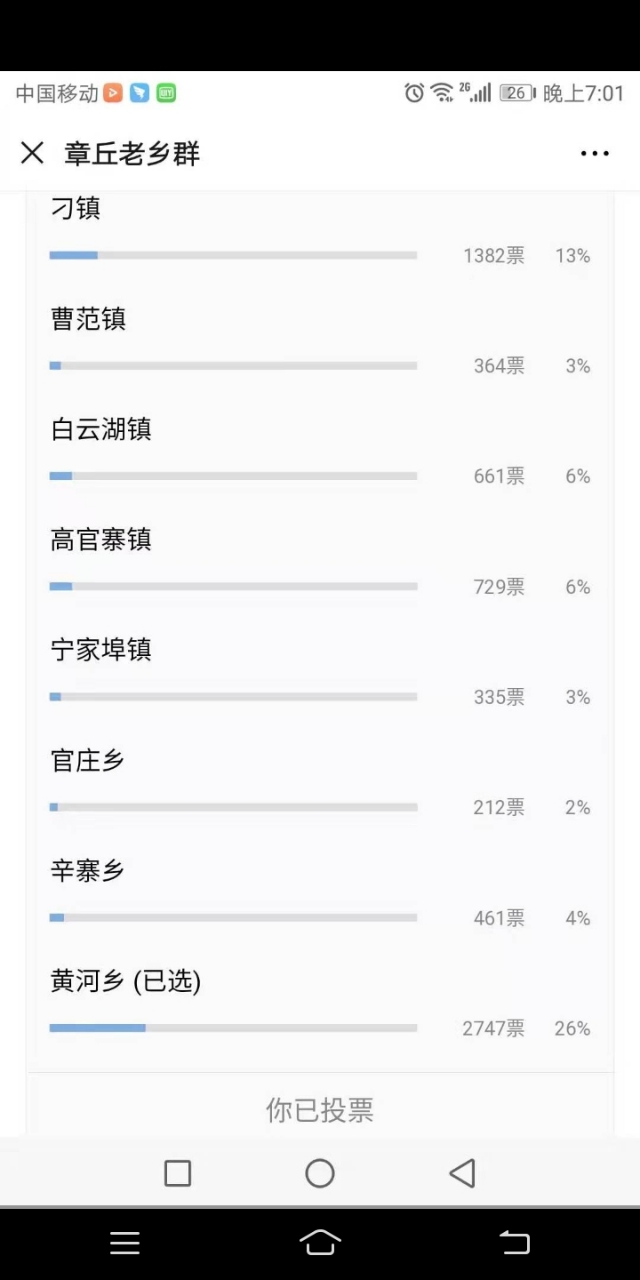Screen dimensions: 640x1280
Task: Tap the 章丘老乡群 page title
Action: 132,153
